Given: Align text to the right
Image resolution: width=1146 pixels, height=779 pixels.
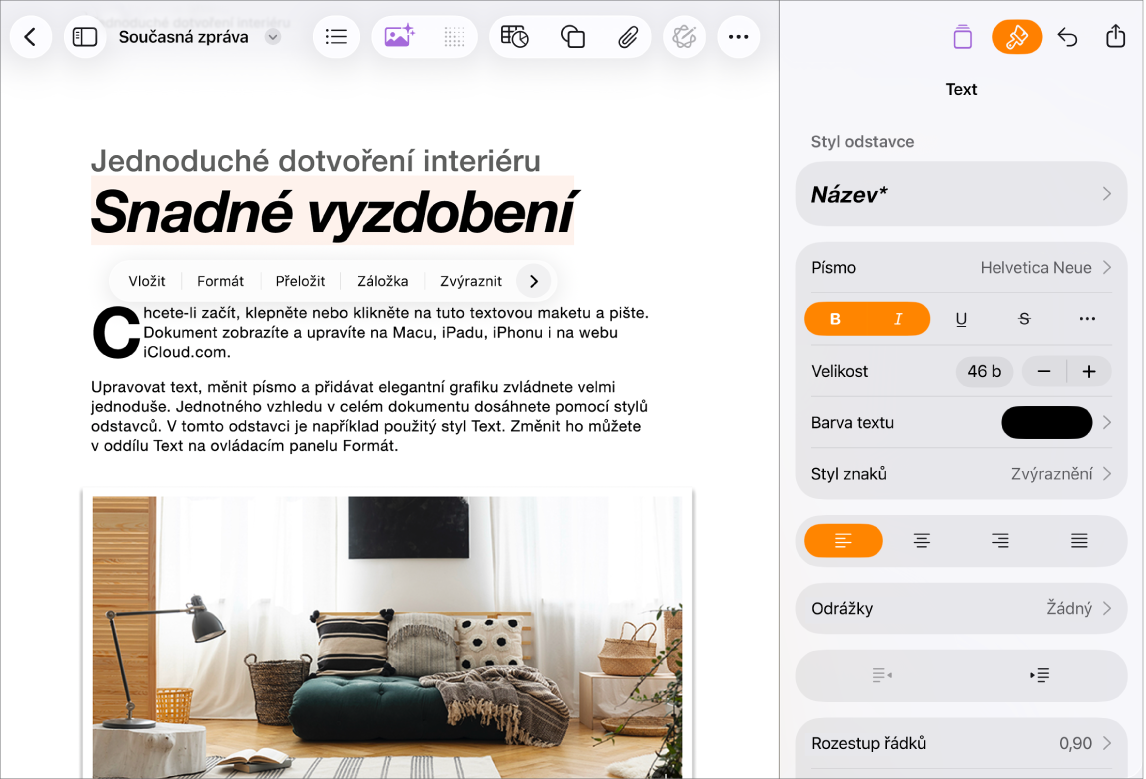Looking at the screenshot, I should 1000,541.
